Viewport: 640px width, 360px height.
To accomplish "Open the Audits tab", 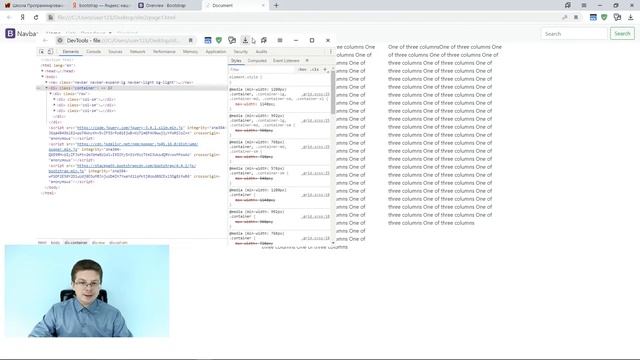I will [x=261, y=52].
